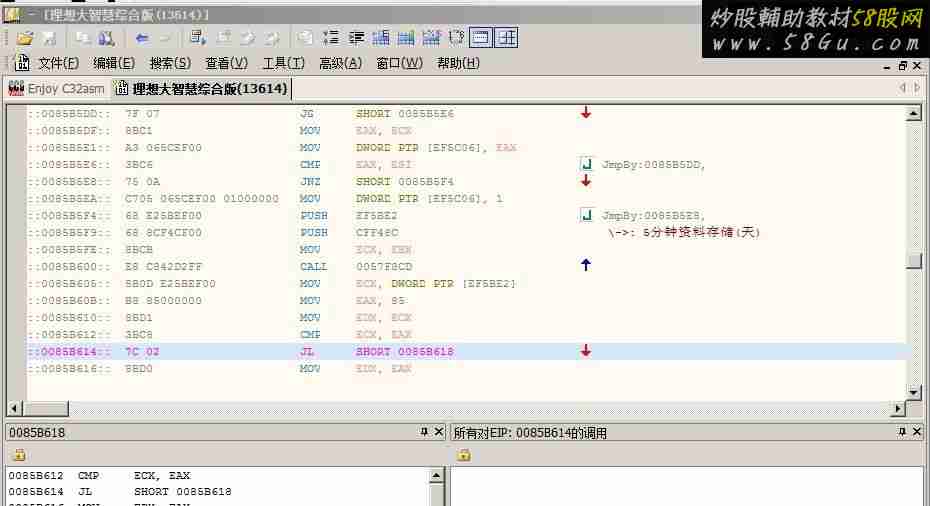Select the address ::0085B5E6:: CMP row

[466, 164]
